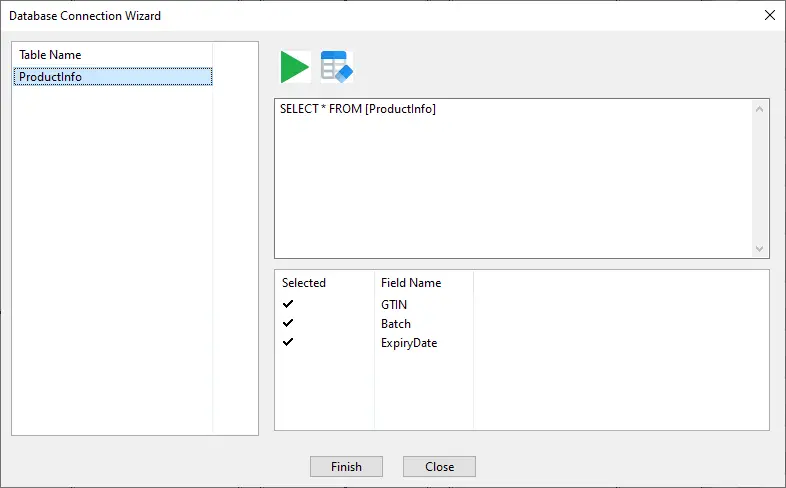786x488 pixels.
Task: Close the Database Connection Wizard window
Action: (x=770, y=16)
